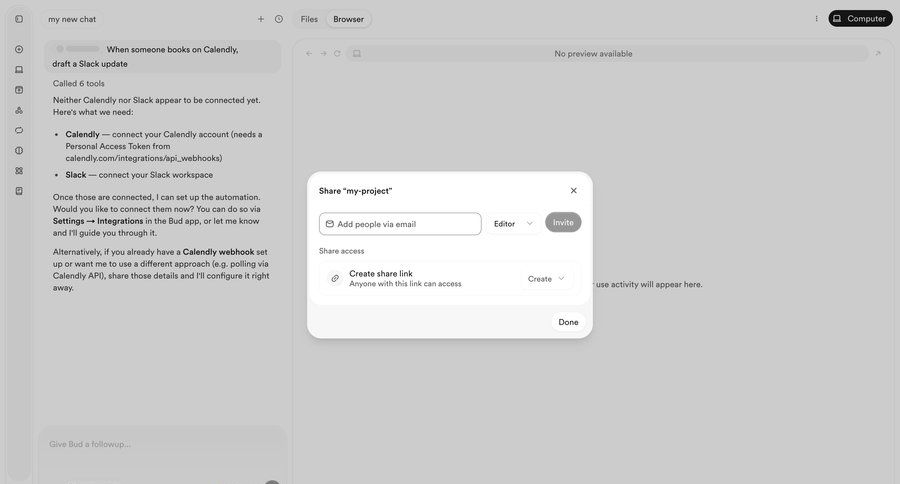Open chat history clock icon
Image resolution: width=900 pixels, height=484 pixels.
279,19
